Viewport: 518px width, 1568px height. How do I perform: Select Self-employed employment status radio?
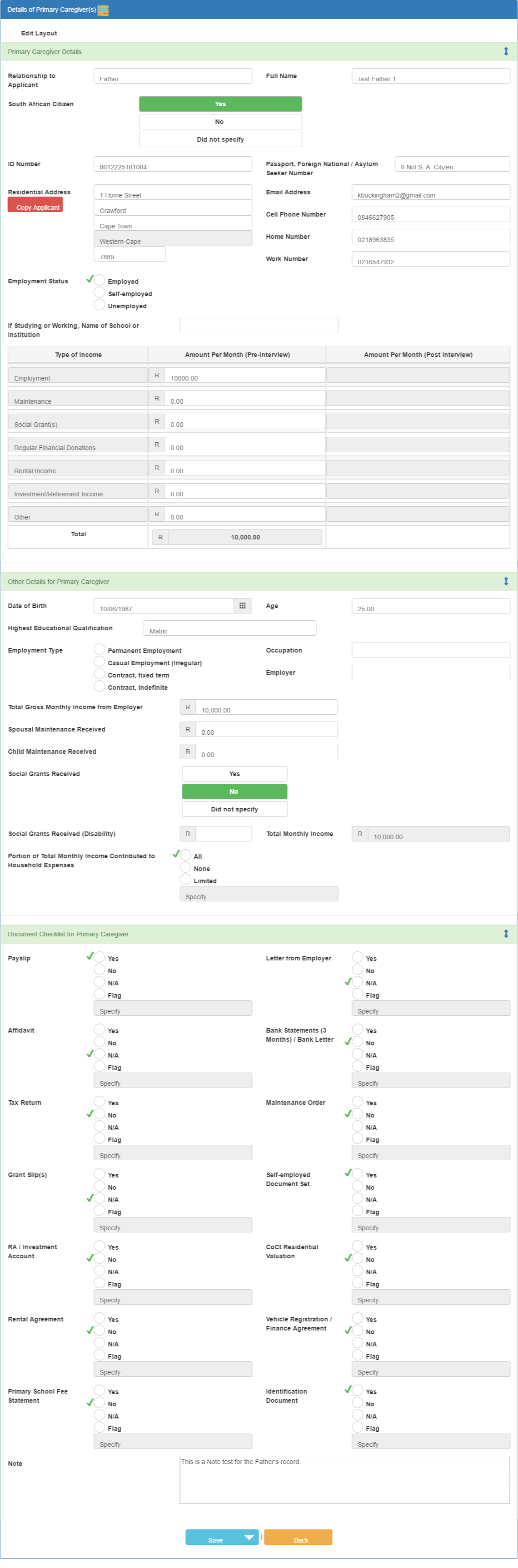point(100,292)
